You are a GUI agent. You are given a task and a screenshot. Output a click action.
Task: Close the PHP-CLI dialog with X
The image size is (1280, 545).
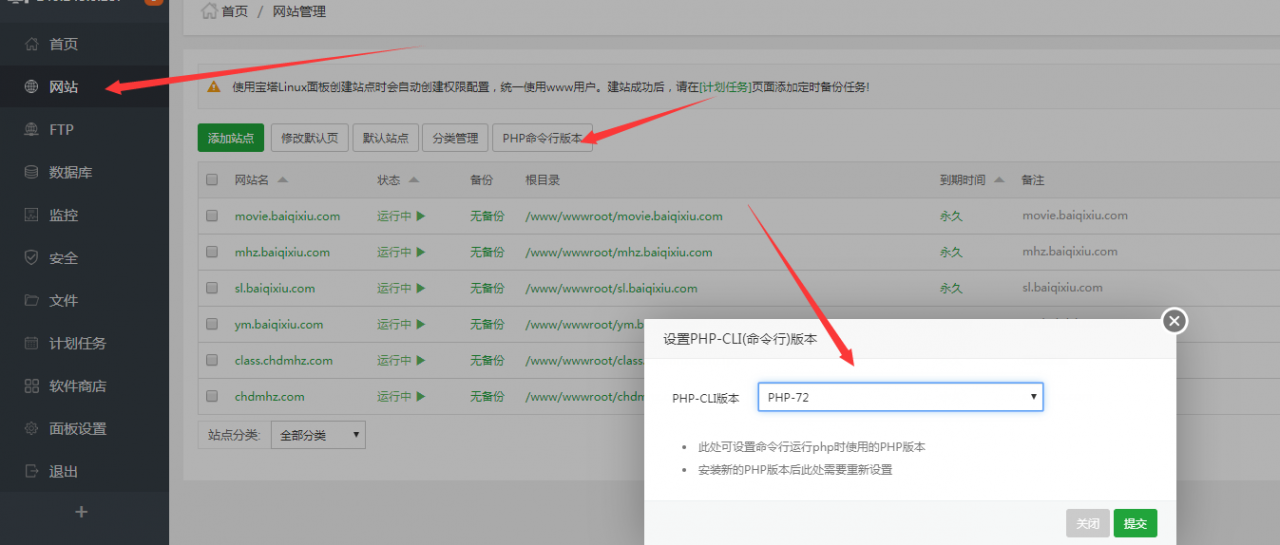(x=1174, y=320)
